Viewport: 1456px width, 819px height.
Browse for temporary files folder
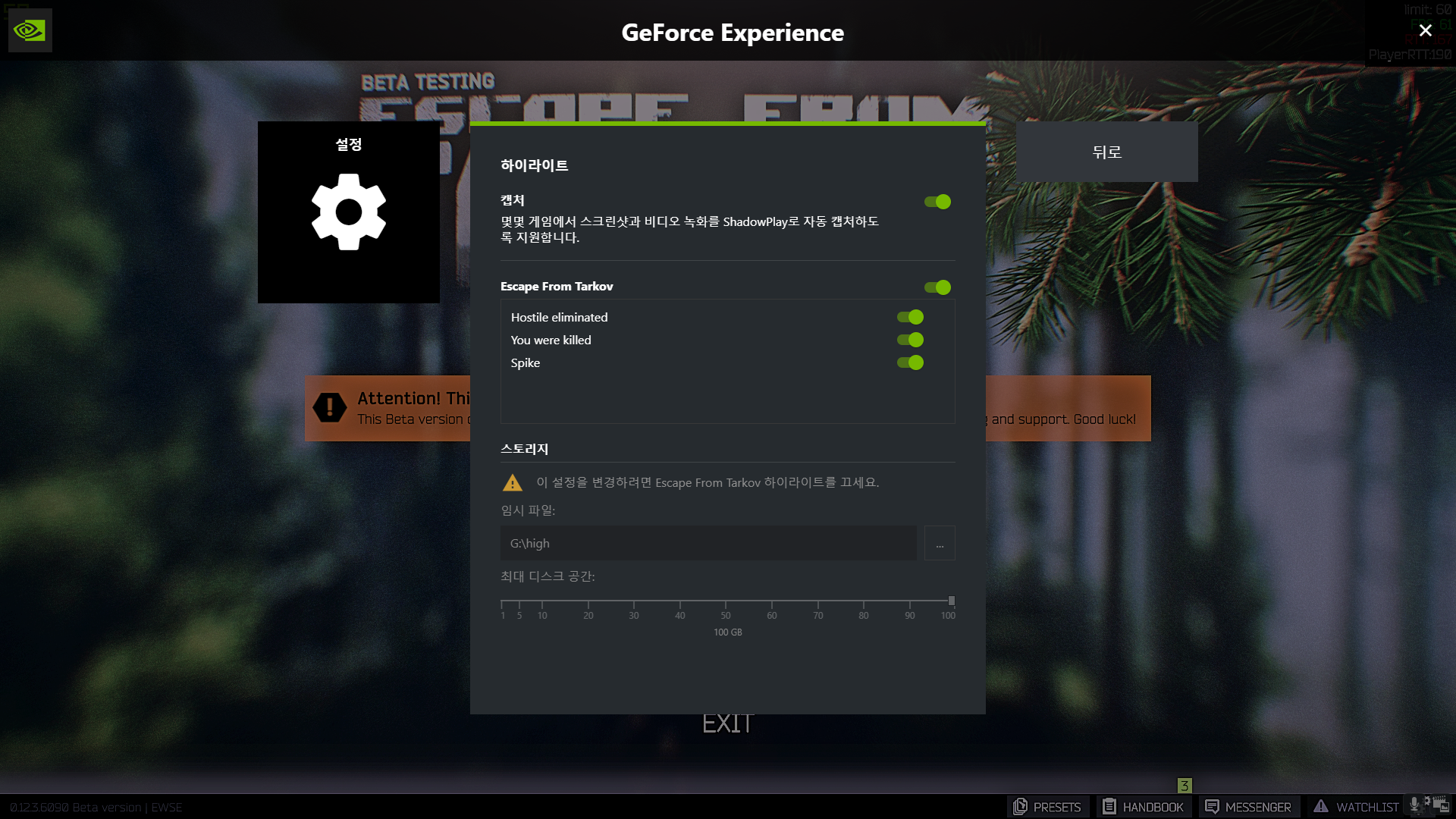(940, 544)
